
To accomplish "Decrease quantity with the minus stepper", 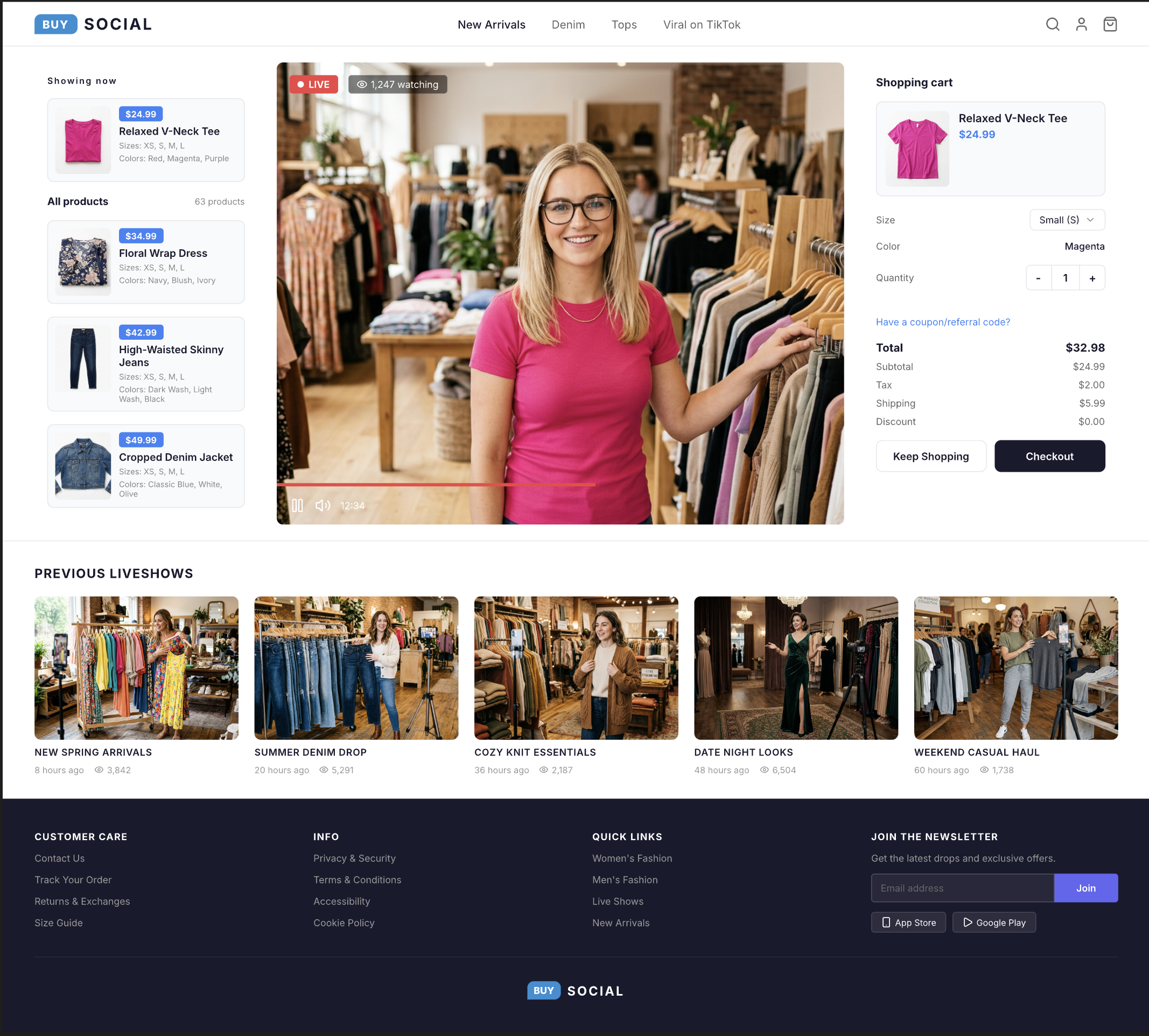I will pos(1039,278).
